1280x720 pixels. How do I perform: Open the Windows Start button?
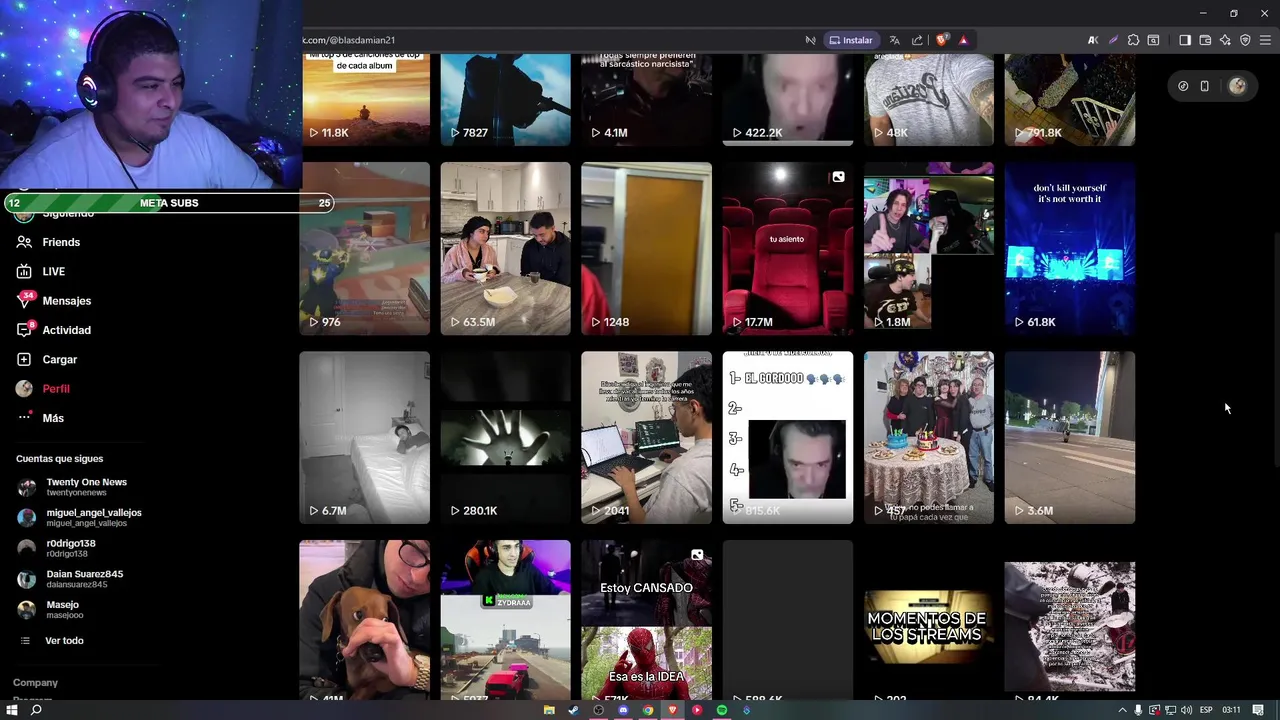point(12,710)
